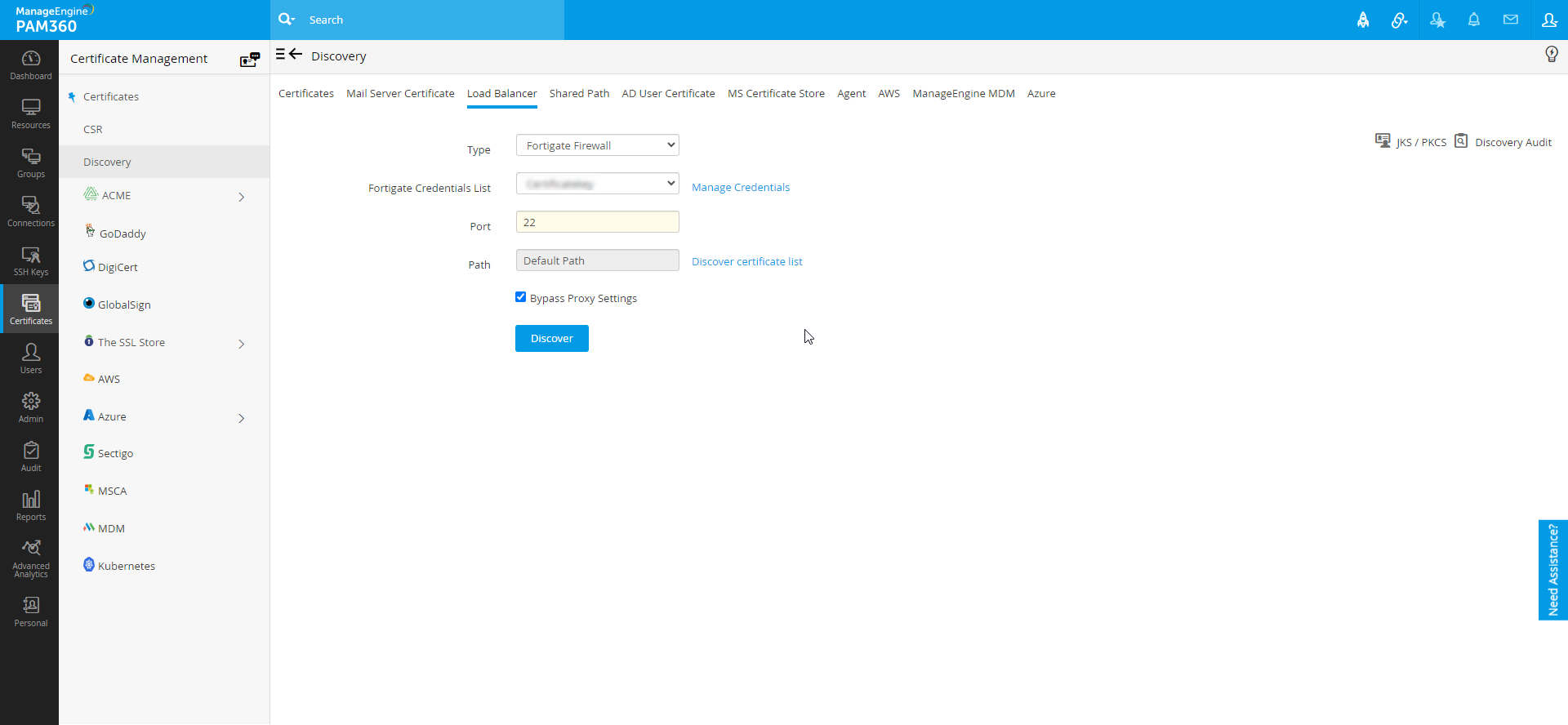The height and width of the screenshot is (725, 1568).
Task: Open Groups from the sidebar
Action: click(30, 162)
